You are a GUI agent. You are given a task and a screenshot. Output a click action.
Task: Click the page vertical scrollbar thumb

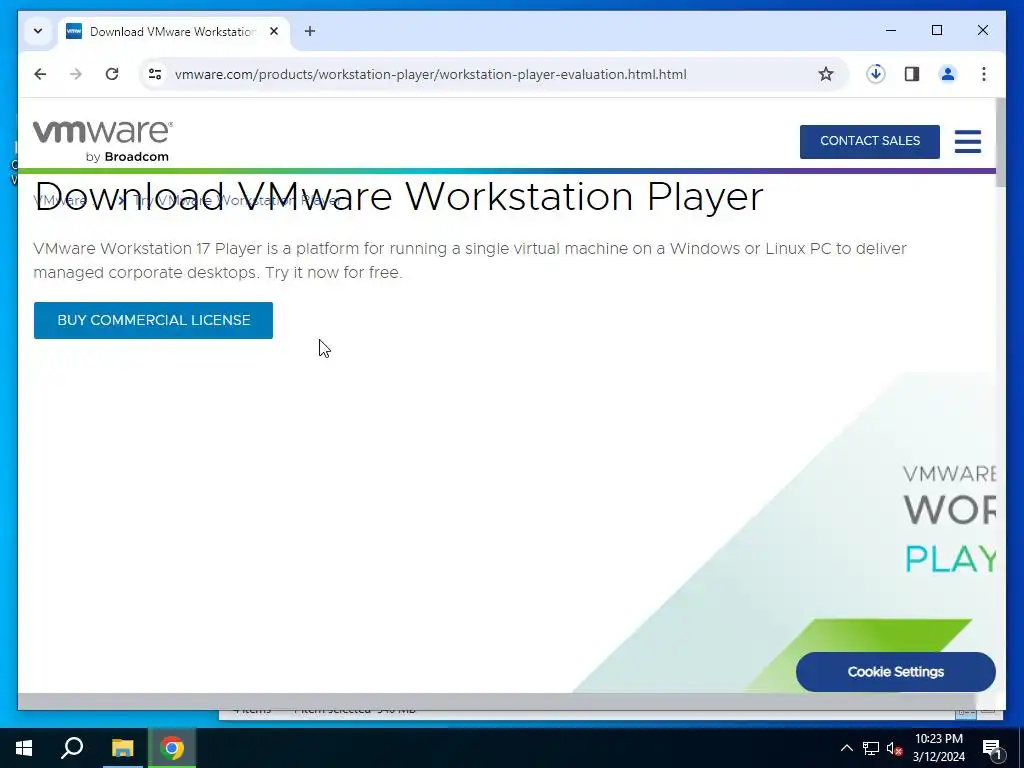tap(1000, 144)
